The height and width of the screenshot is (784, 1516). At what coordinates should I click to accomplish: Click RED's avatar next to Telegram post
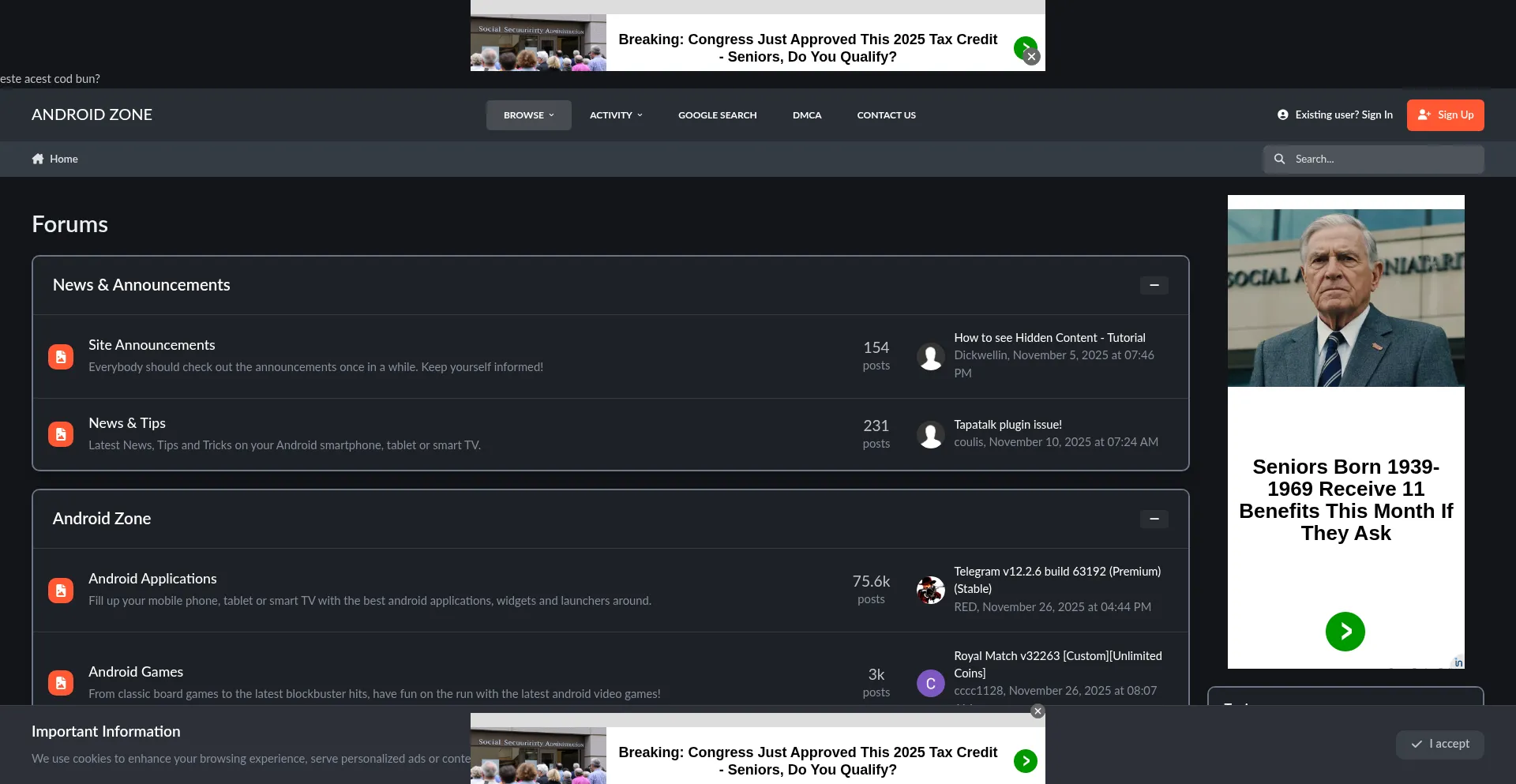click(x=930, y=590)
